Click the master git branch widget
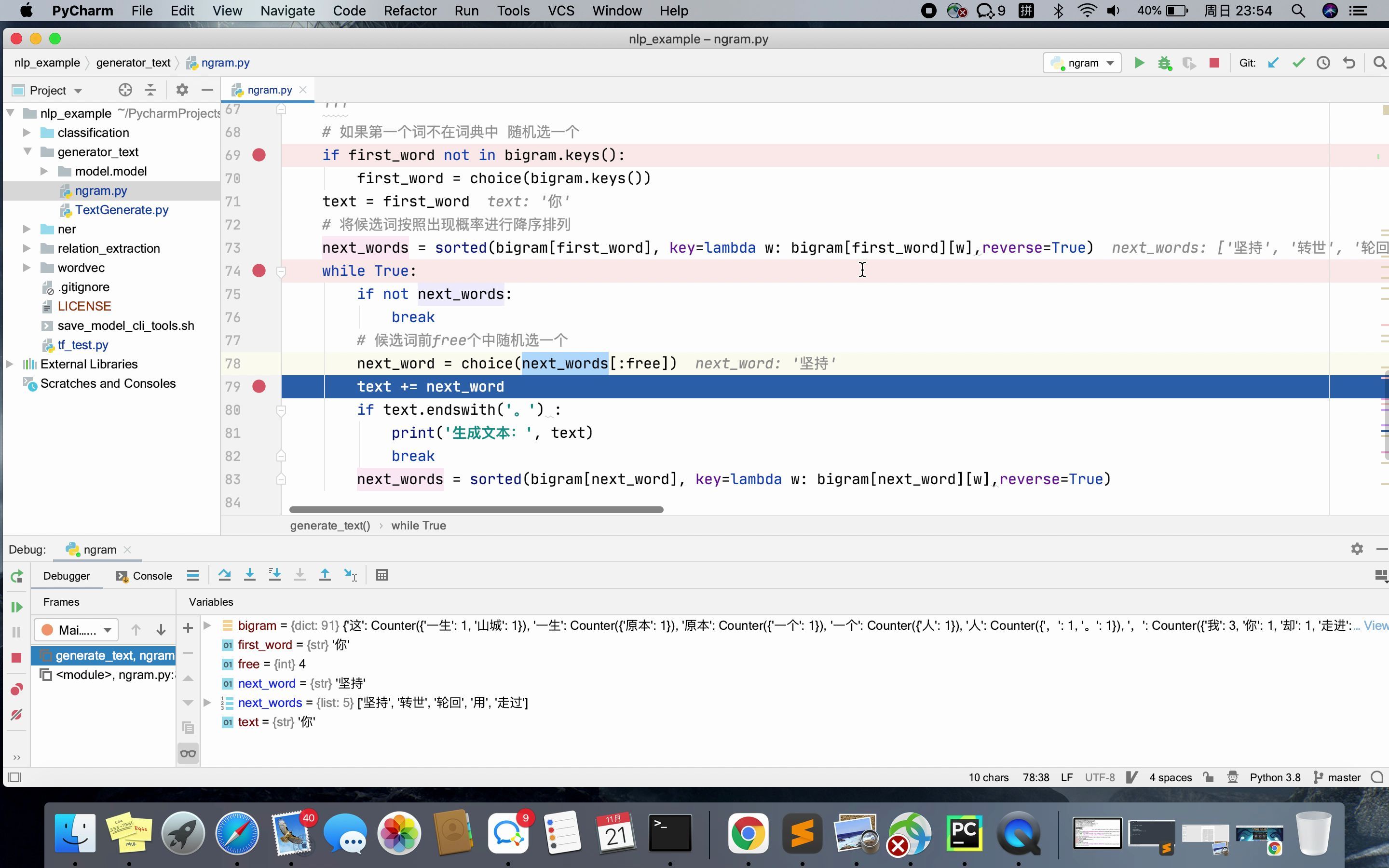 tap(1337, 777)
